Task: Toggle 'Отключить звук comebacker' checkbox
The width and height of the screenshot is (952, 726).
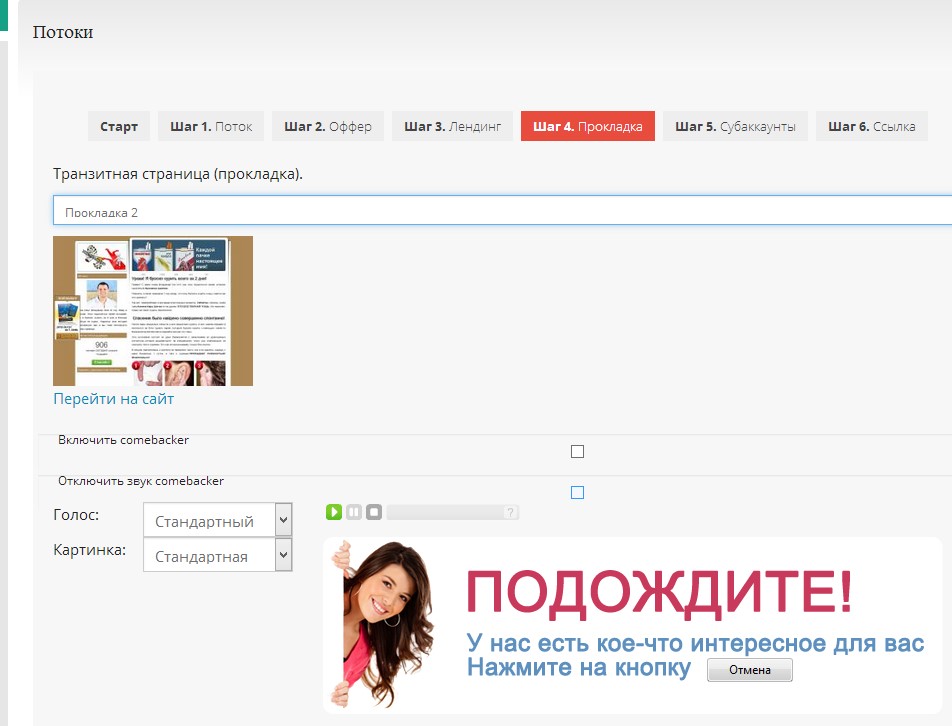Action: 577,492
